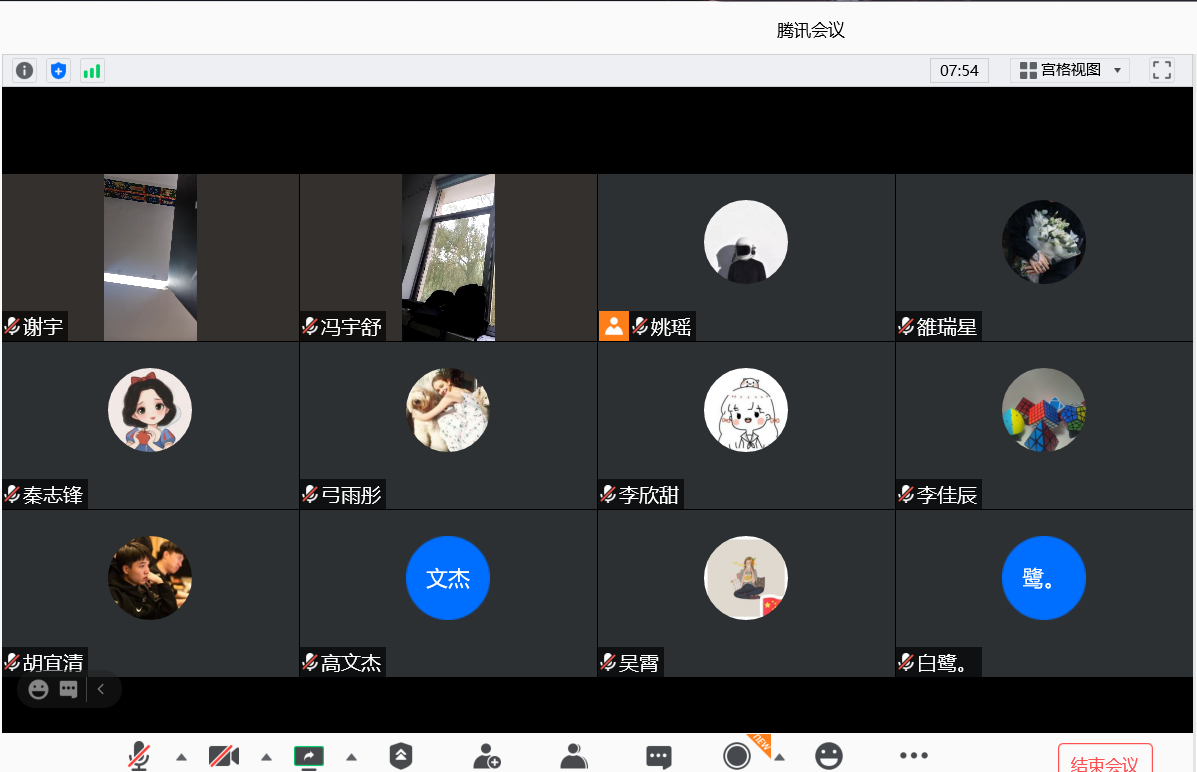
Task: Open the emoji reactions panel
Action: coord(829,757)
